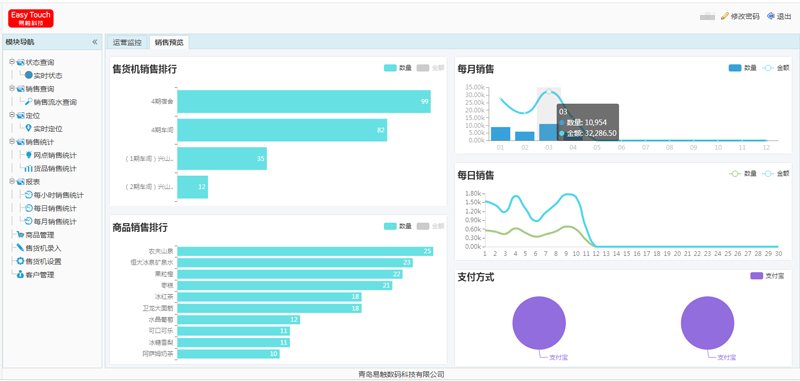
Task: Open 货品销售统计 bar chart icon
Action: point(29,168)
